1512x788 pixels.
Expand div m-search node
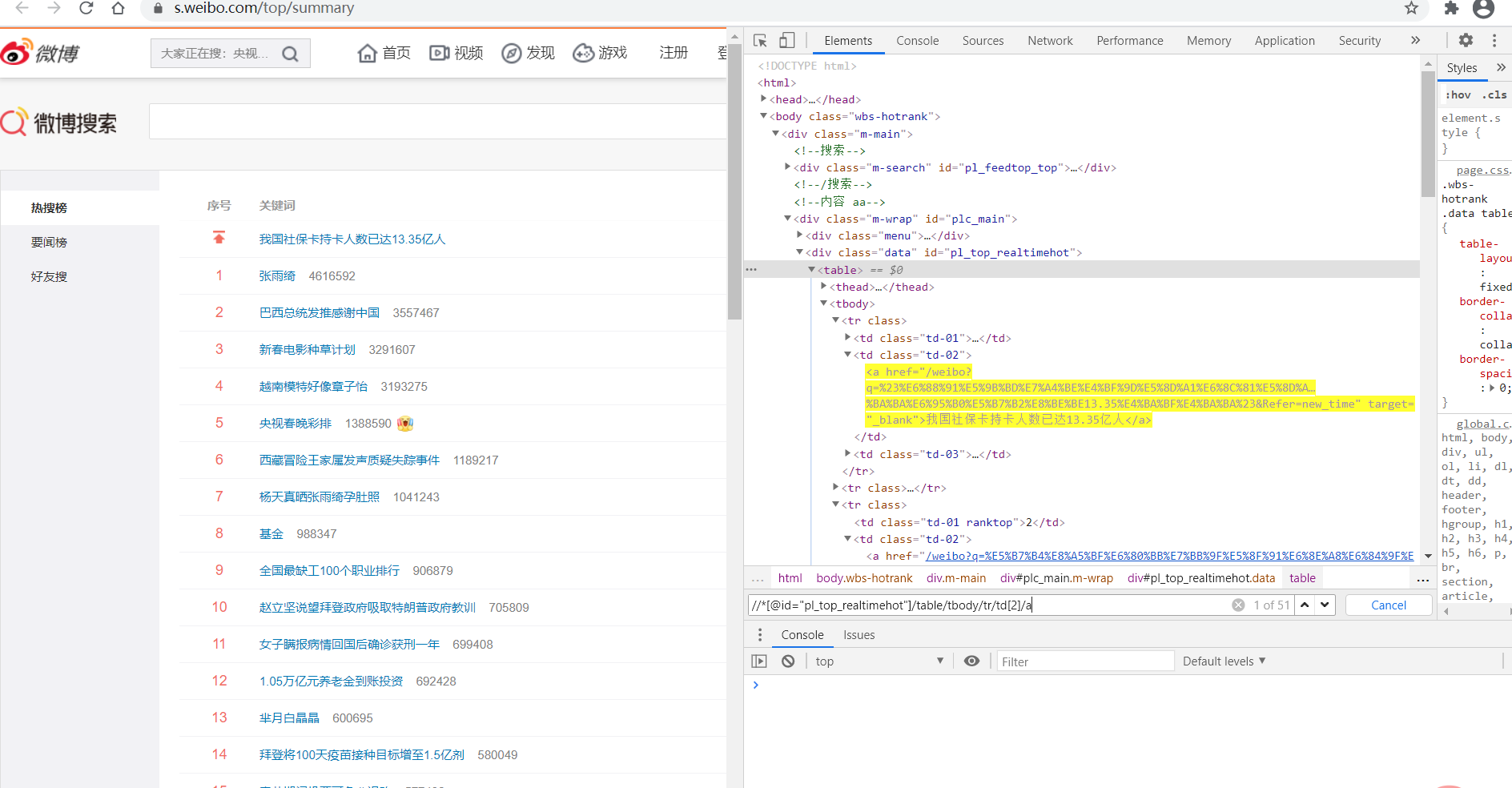click(787, 167)
